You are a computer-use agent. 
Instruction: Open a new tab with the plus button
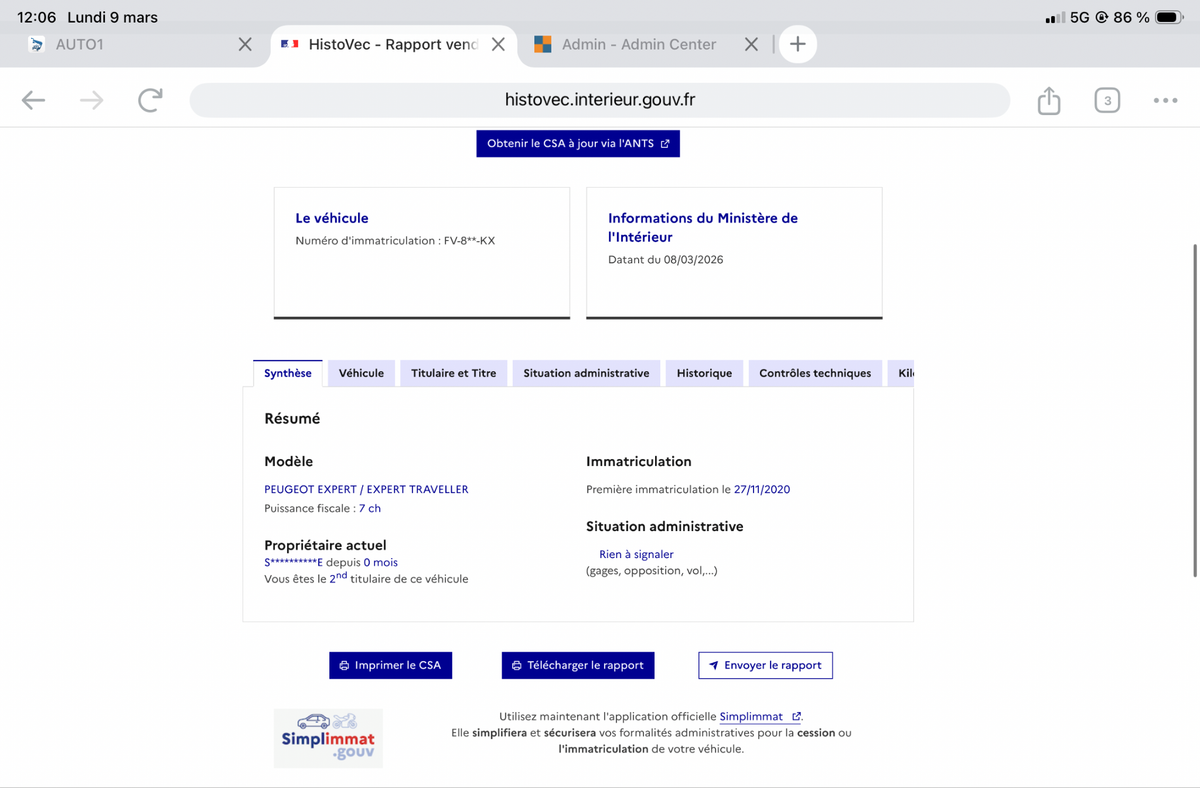797,44
